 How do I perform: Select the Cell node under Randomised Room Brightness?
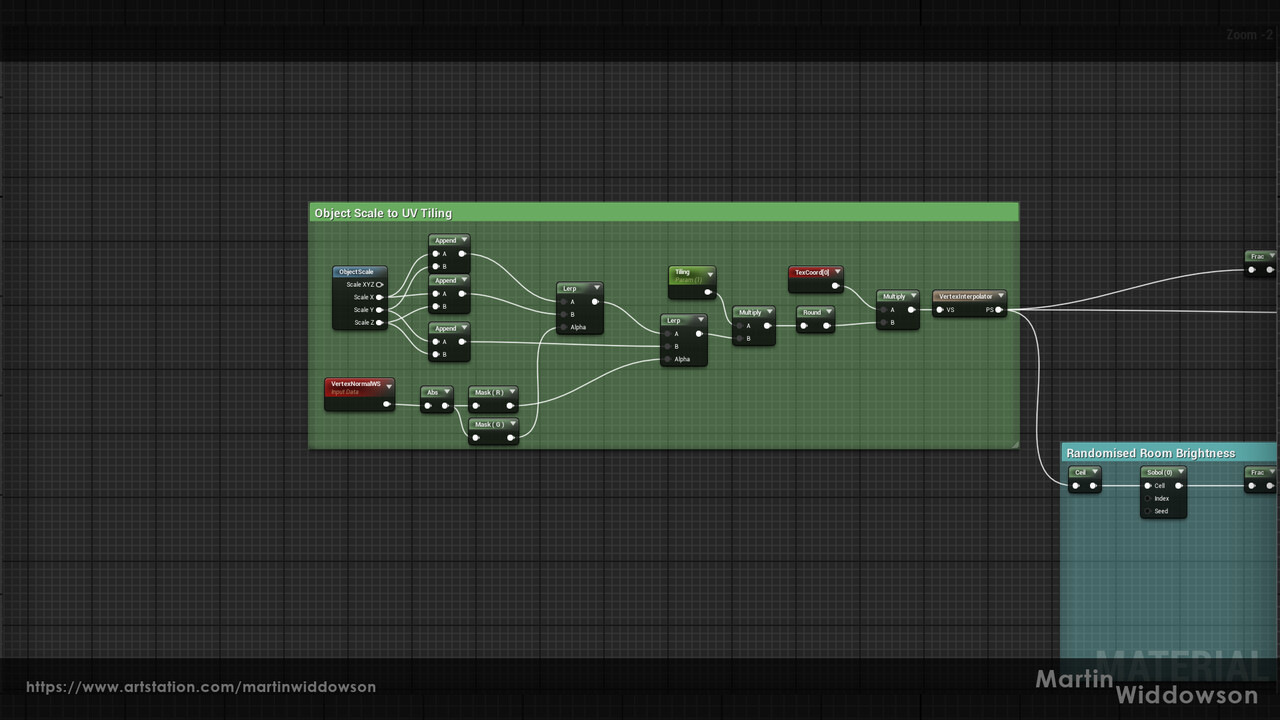coord(1083,471)
